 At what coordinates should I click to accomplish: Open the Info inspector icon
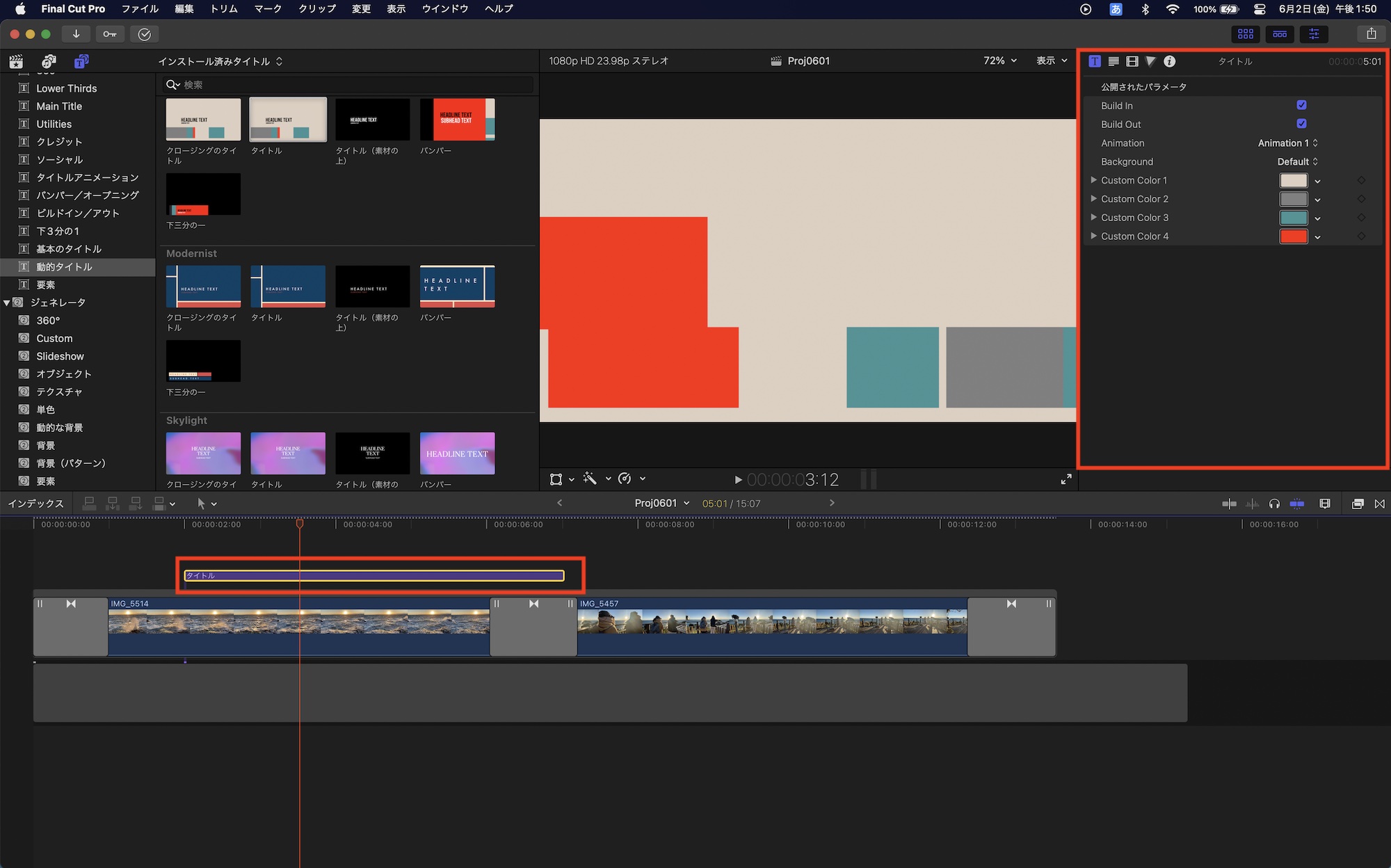(1170, 61)
